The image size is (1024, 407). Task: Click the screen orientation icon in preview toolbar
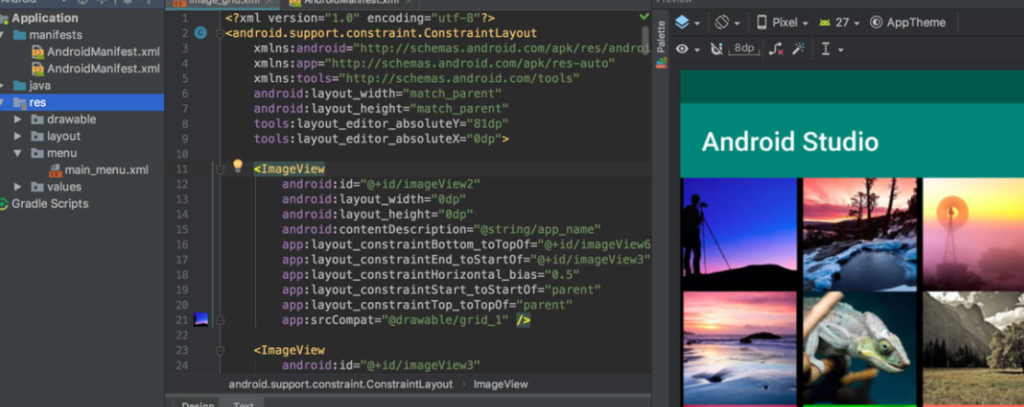tap(726, 22)
